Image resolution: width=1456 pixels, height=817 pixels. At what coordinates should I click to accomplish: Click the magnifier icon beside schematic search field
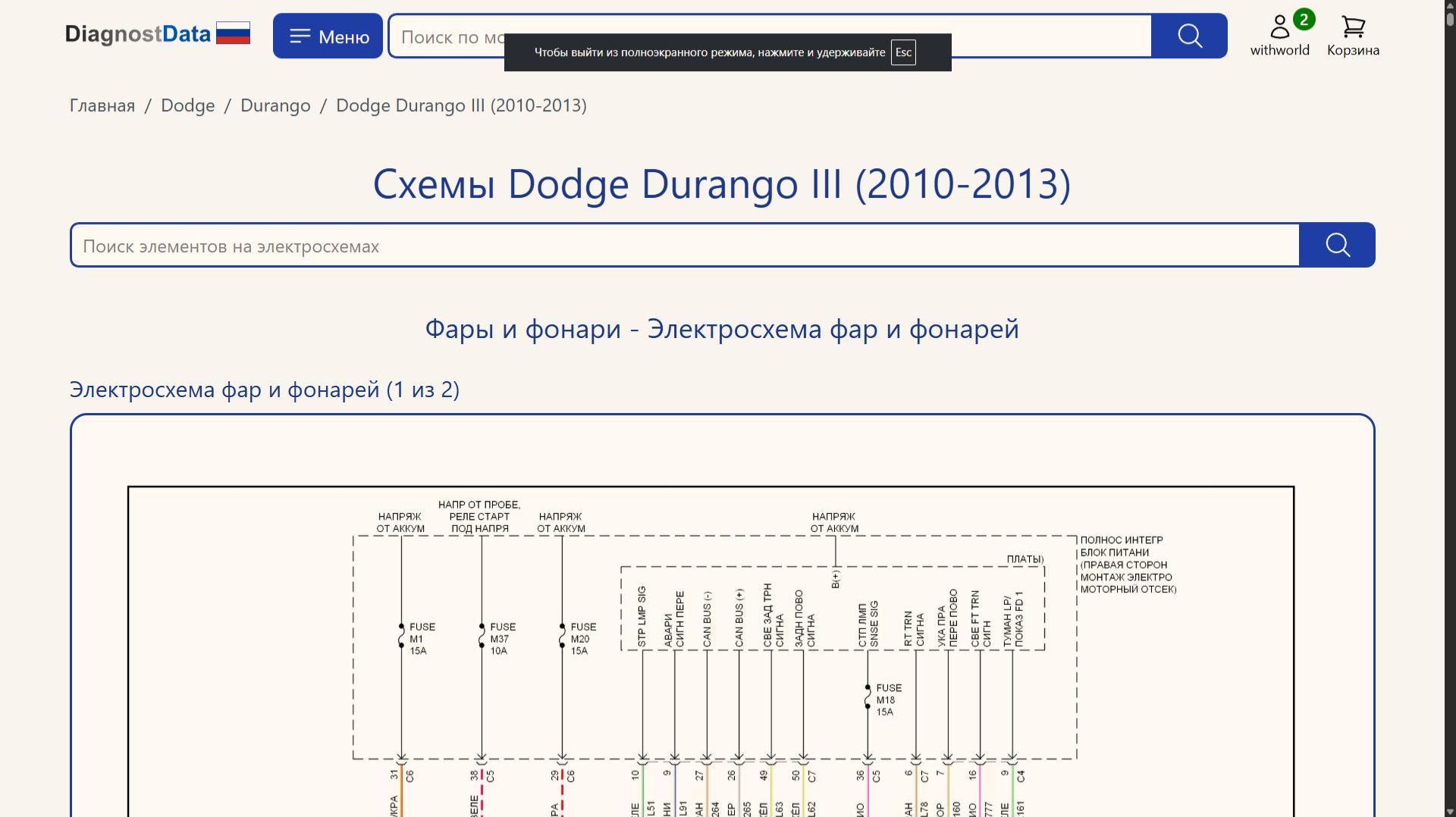[1337, 245]
